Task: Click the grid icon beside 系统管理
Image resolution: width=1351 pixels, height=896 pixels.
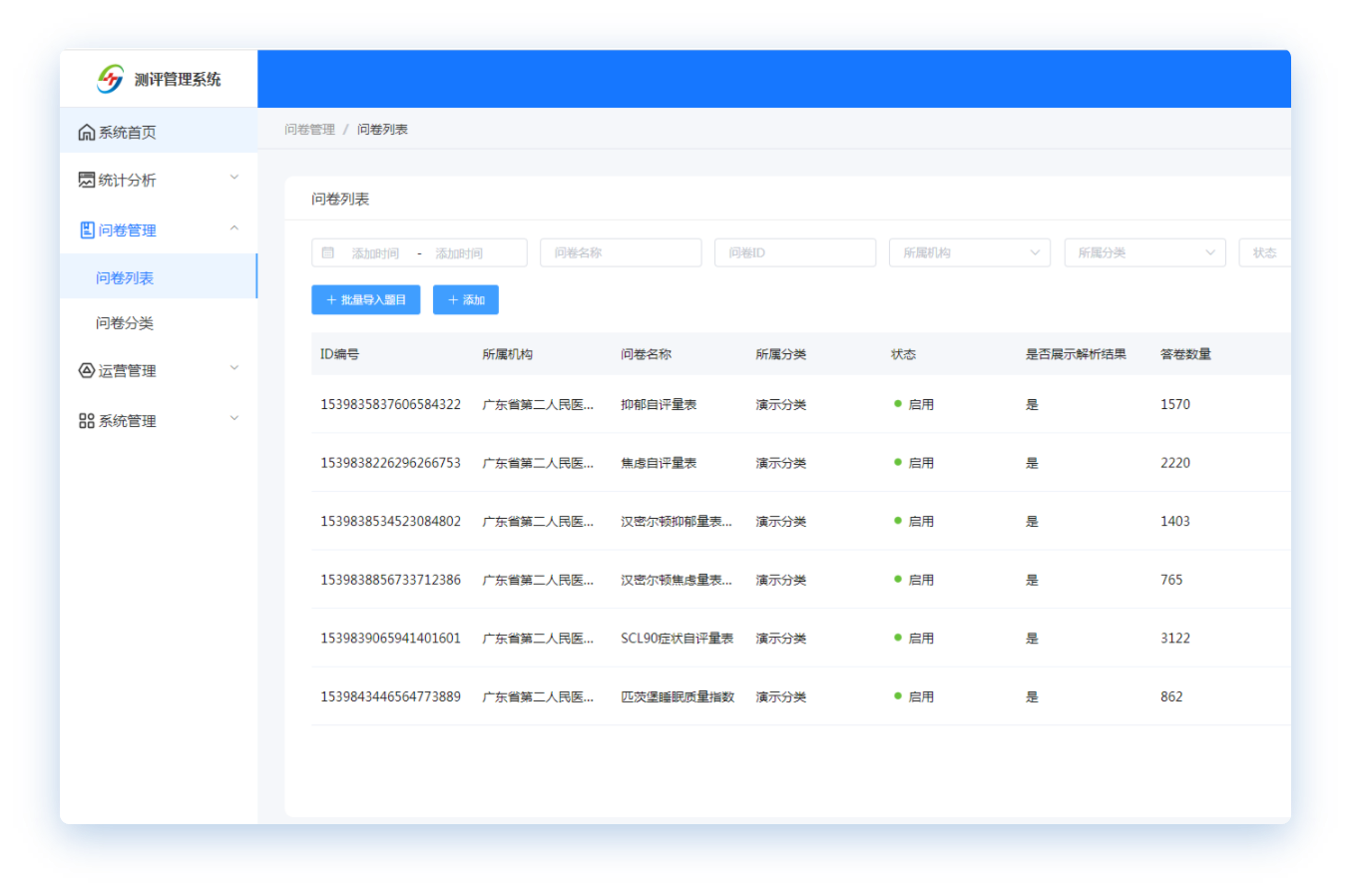Action: click(87, 421)
